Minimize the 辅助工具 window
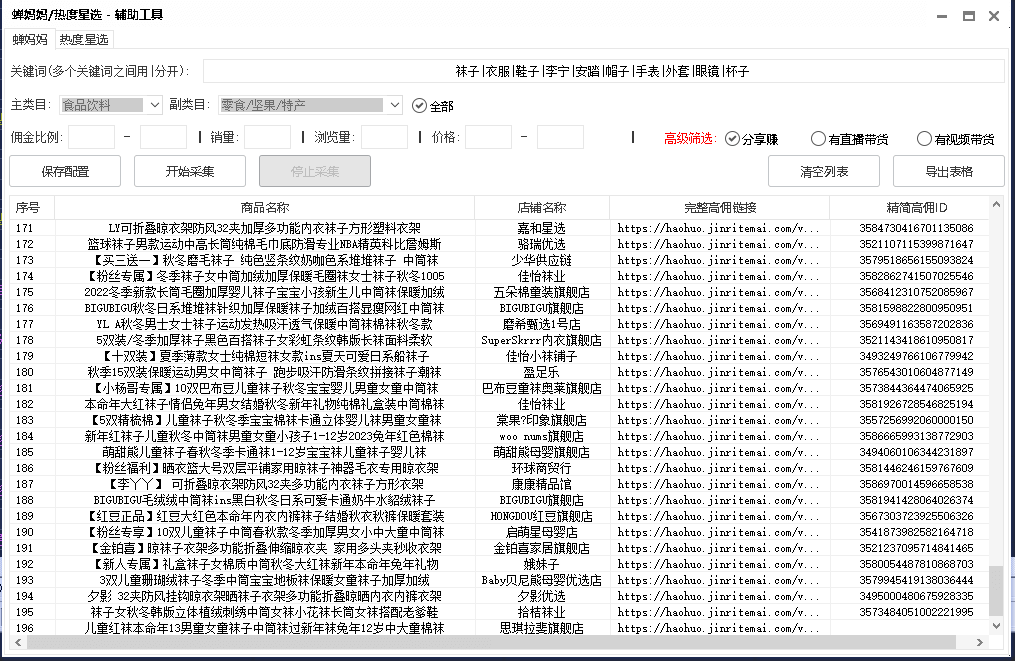Screen dimensions: 1015x661 click(942, 16)
